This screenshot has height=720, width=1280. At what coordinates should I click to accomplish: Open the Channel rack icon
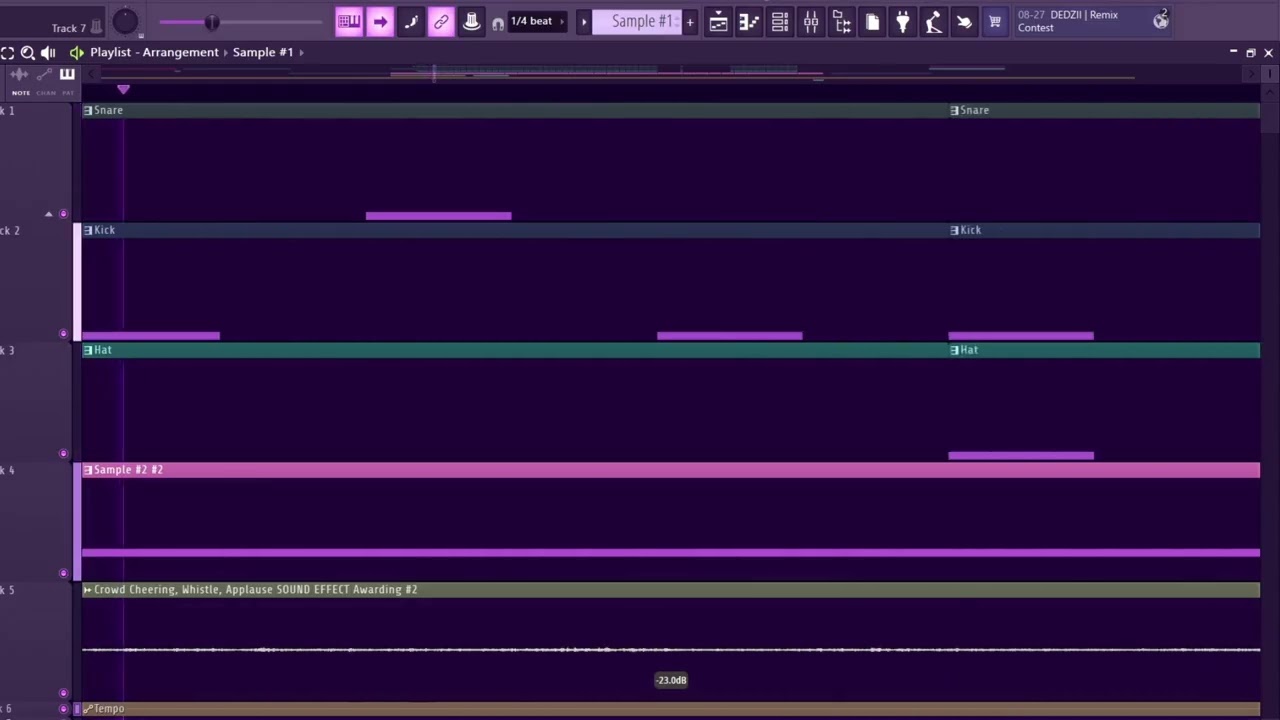[x=780, y=21]
